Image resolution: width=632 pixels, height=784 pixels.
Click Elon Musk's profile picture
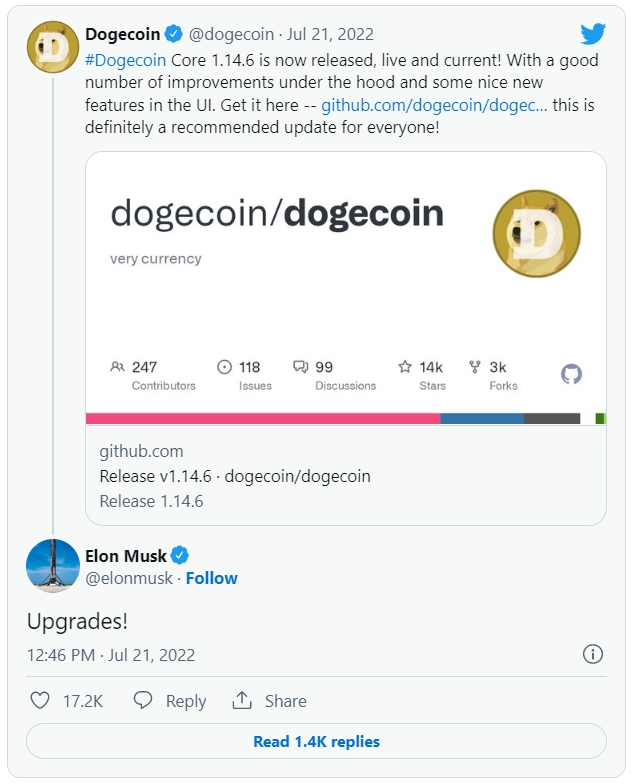click(52, 565)
